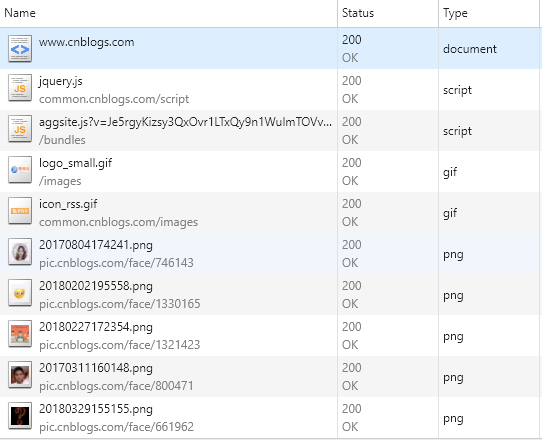Select the aggsite.js?v=Je5rgy... request

pos(185,122)
